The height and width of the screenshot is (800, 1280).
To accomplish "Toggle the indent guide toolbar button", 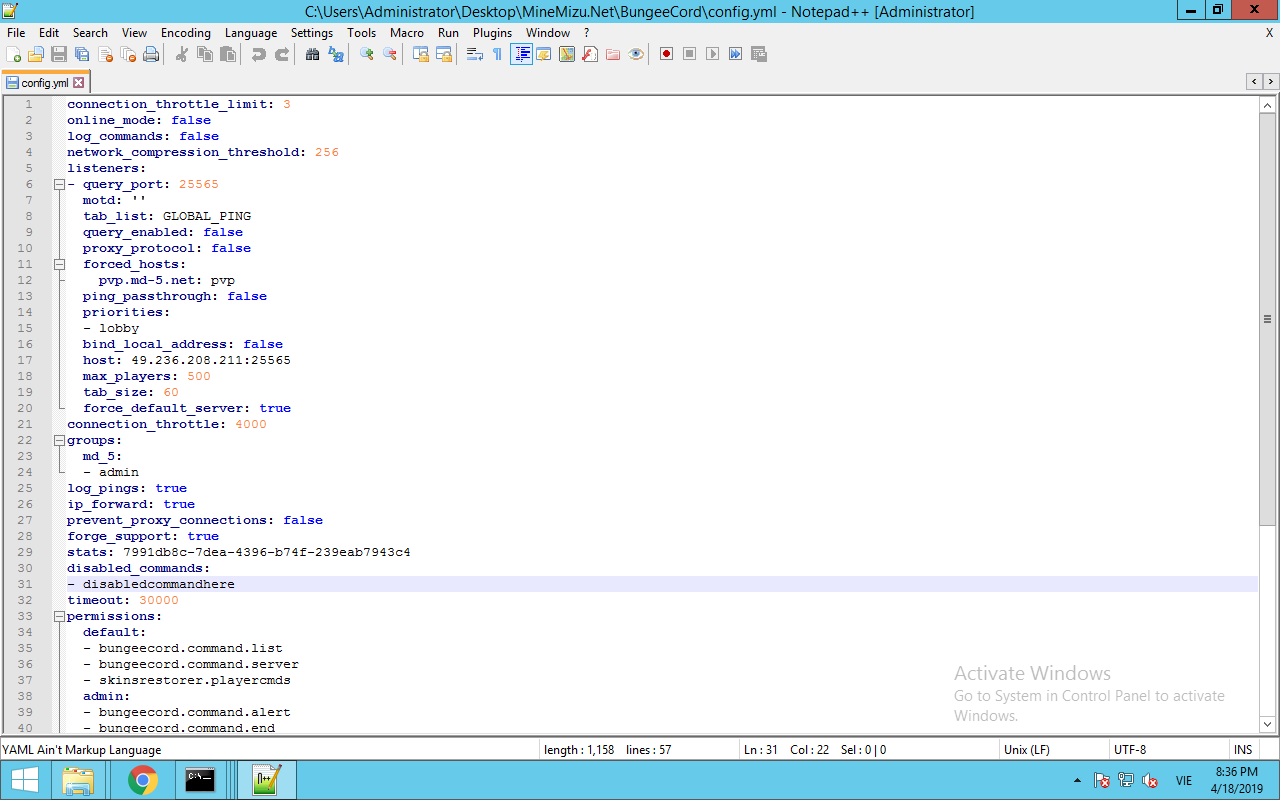I will pyautogui.click(x=521, y=54).
